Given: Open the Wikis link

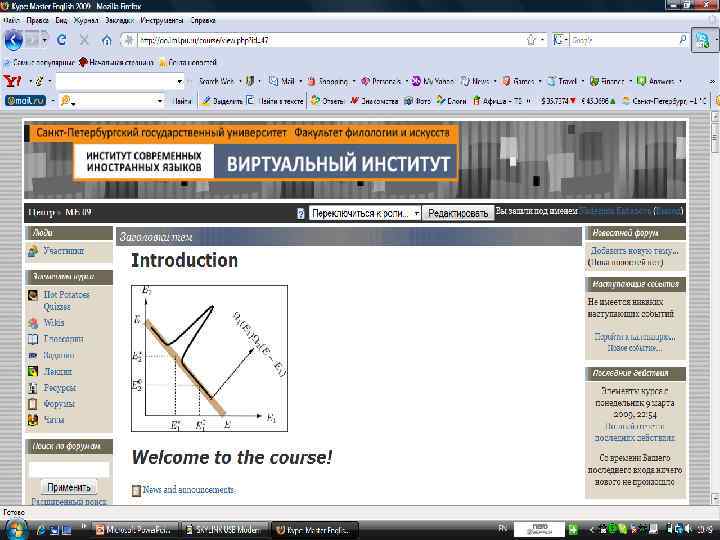Looking at the screenshot, I should (54, 323).
